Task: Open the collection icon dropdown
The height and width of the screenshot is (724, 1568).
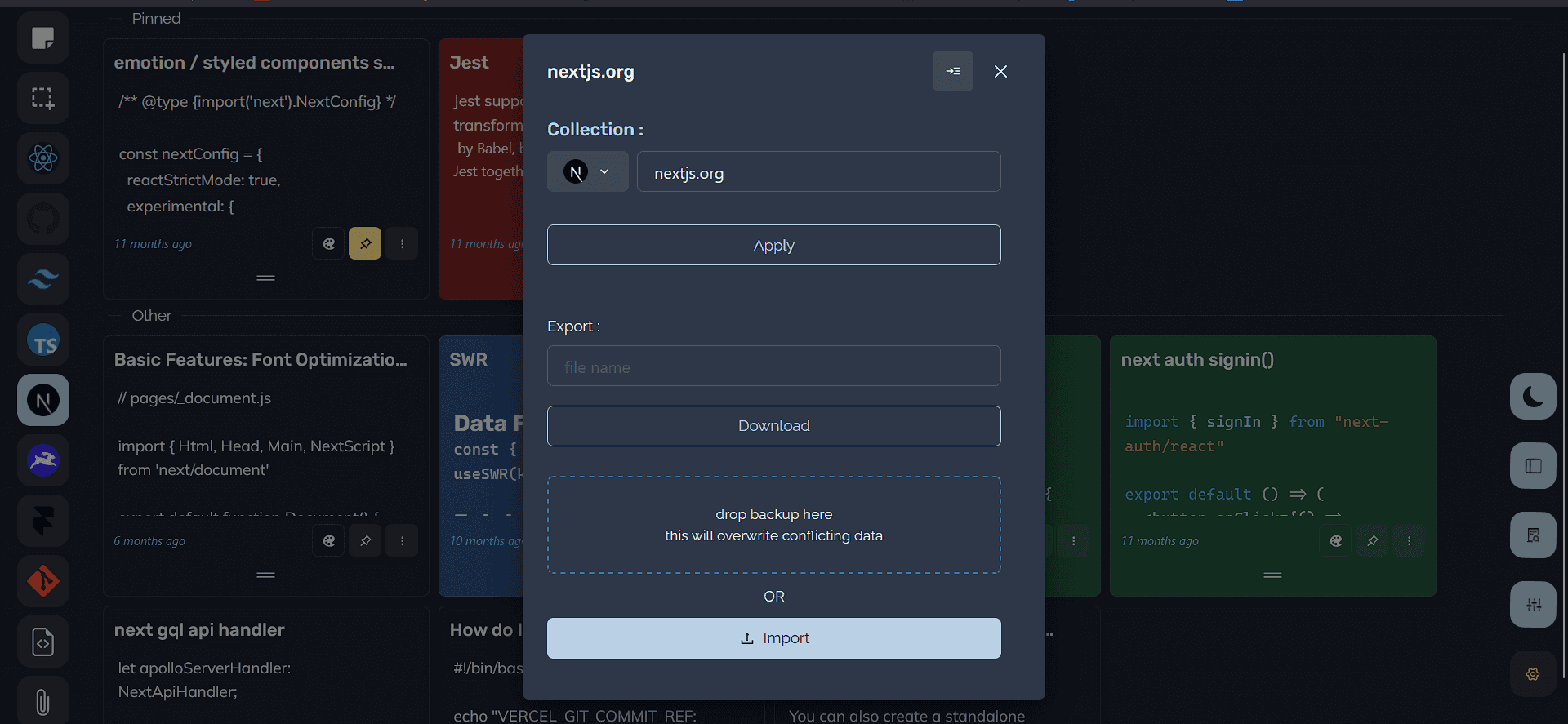Action: (x=588, y=171)
